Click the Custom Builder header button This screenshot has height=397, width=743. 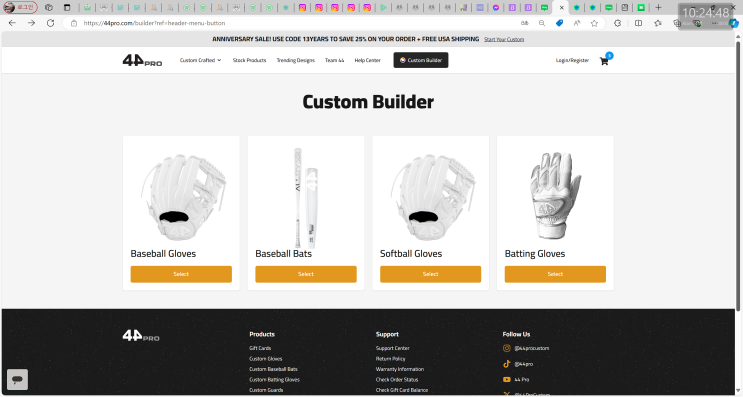click(421, 60)
